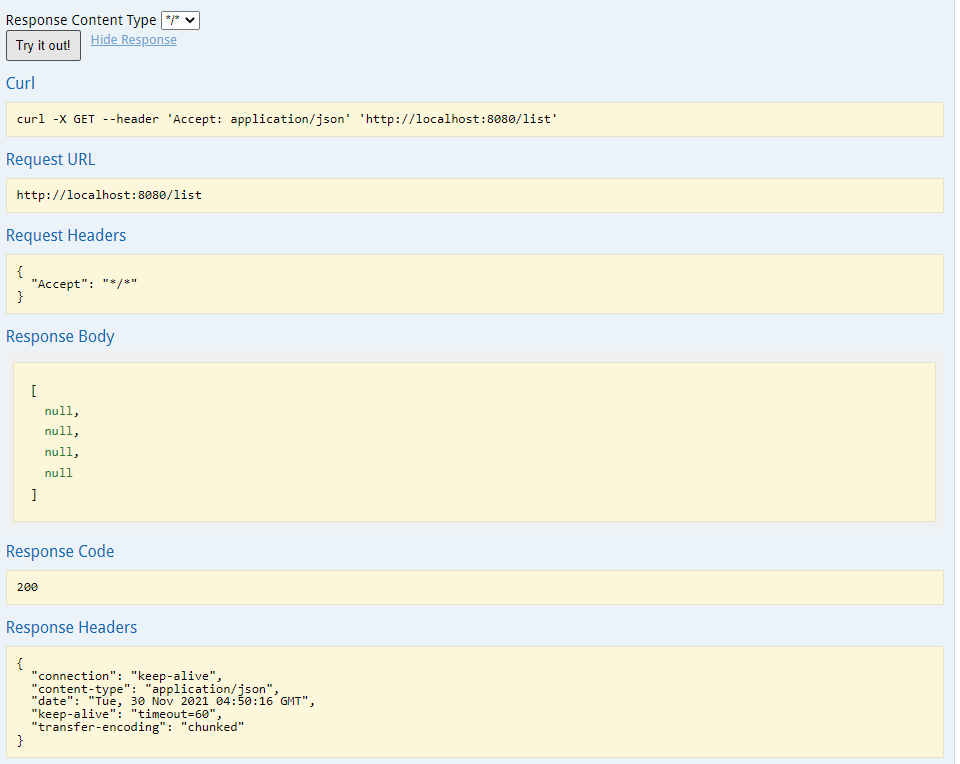
Task: Click the "content-type": "application/json" line
Action: click(155, 689)
